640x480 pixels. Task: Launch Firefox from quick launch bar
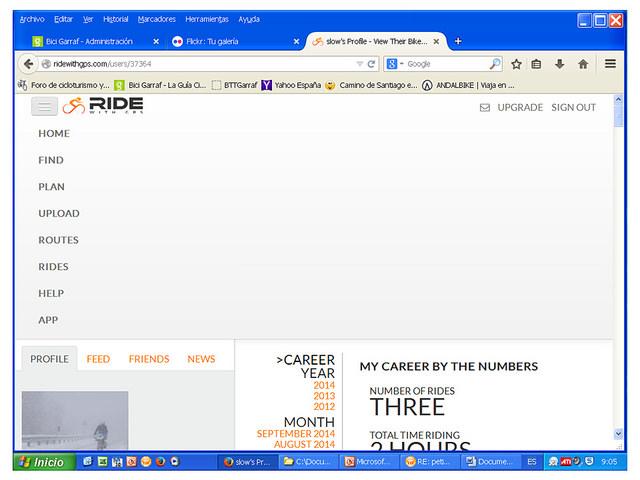tap(160, 462)
